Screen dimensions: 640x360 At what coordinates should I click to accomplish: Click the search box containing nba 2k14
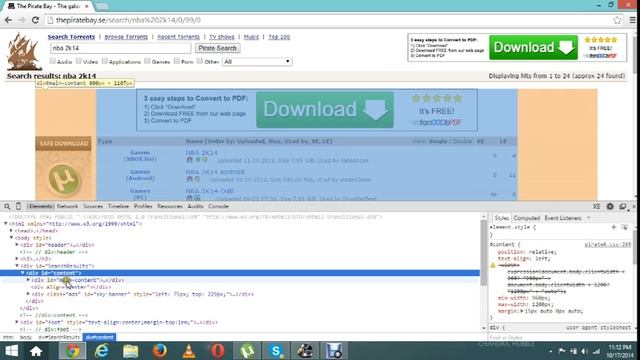(x=120, y=48)
